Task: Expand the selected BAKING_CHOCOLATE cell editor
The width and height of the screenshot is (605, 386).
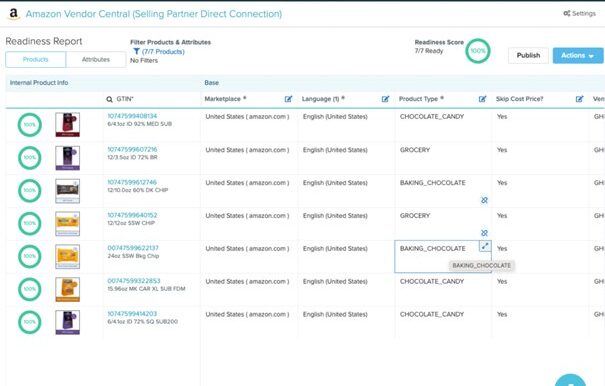Action: tap(485, 246)
